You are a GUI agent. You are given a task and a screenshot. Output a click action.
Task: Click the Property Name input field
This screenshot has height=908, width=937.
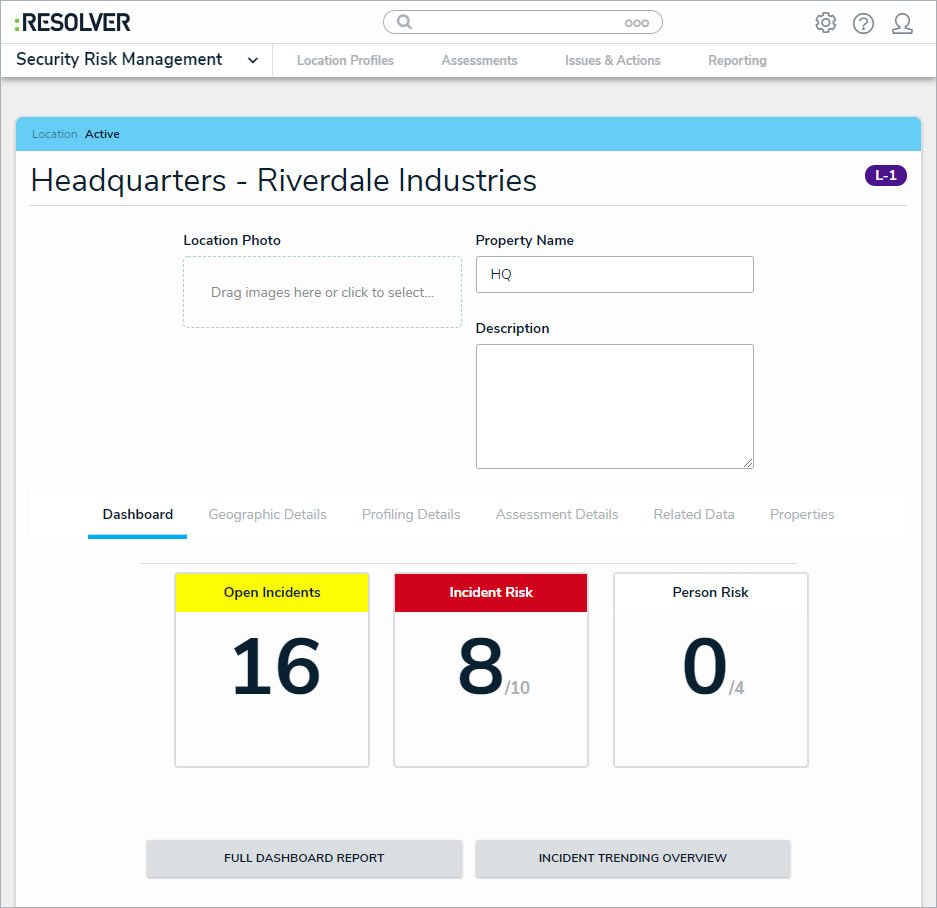614,274
